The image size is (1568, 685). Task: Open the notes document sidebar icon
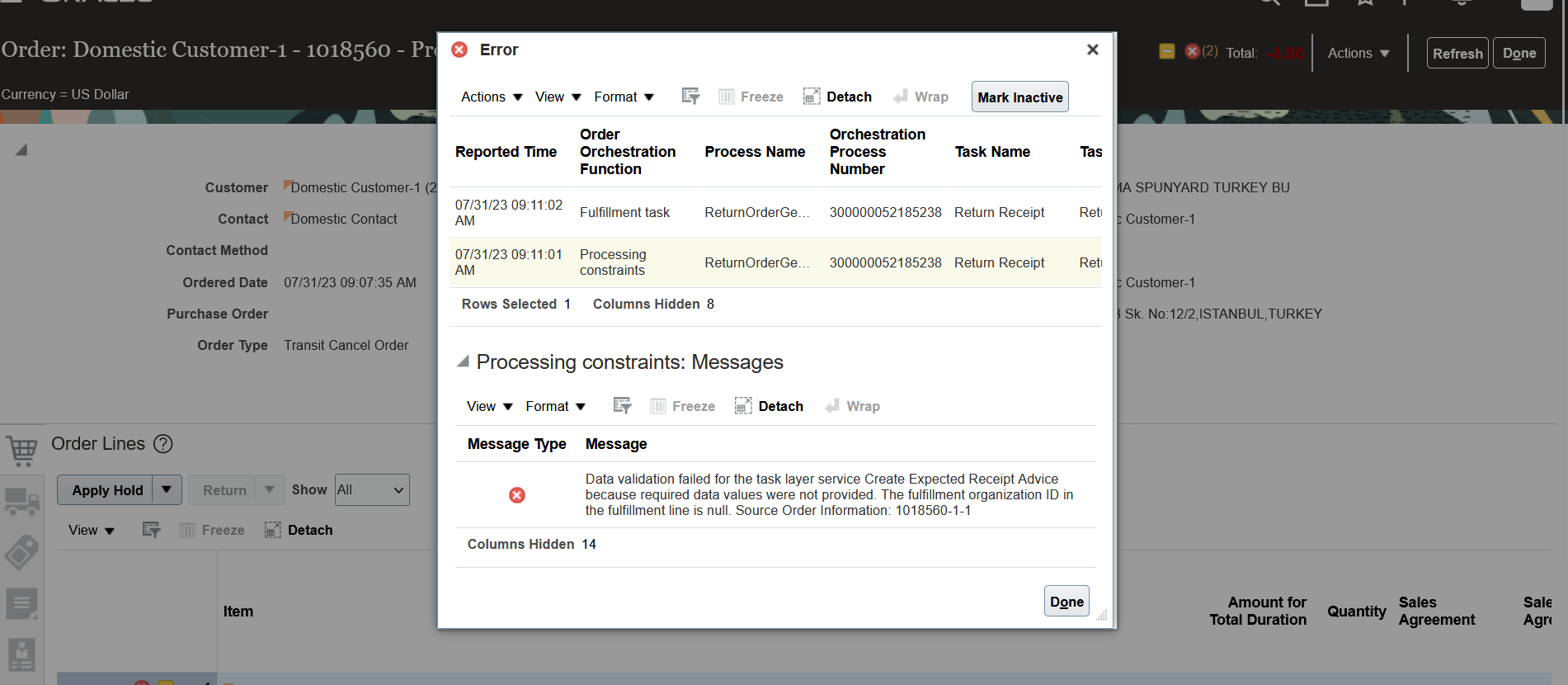(x=22, y=604)
